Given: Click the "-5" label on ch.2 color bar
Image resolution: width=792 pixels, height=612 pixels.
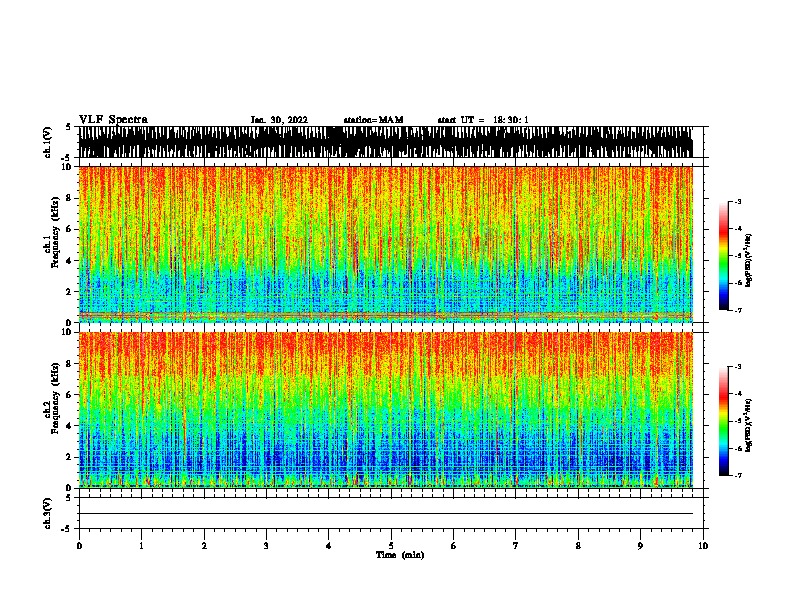Looking at the screenshot, I should click(x=738, y=421).
